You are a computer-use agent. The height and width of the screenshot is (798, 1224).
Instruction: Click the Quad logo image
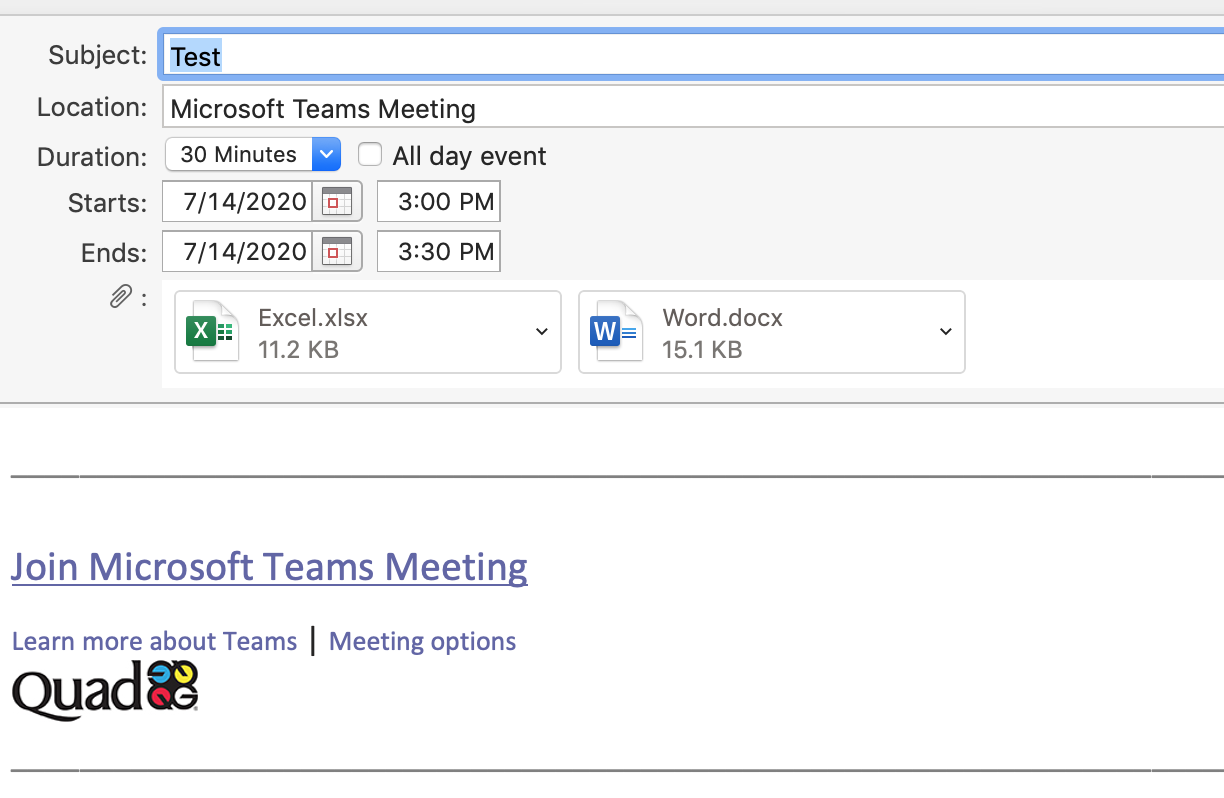point(104,689)
